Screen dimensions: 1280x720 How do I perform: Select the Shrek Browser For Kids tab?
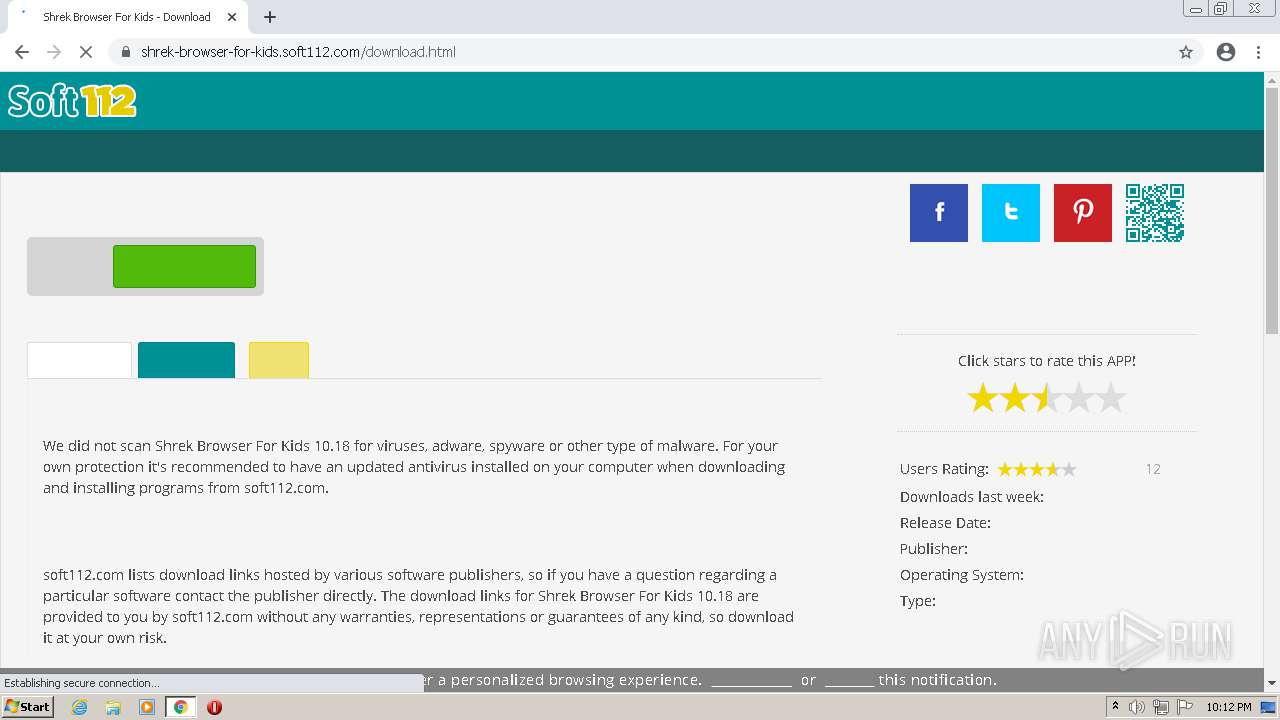point(127,17)
